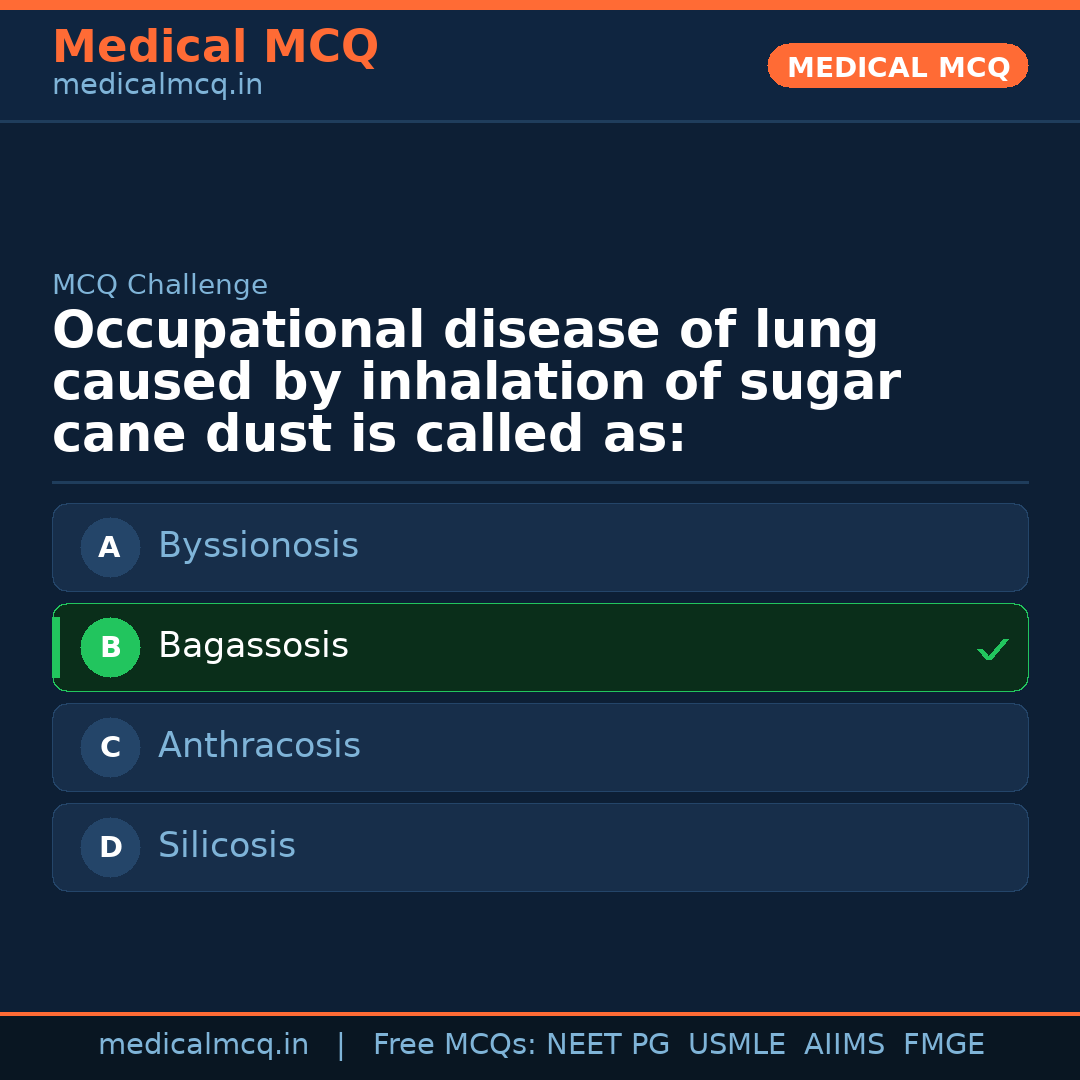Open medicalmcq.in link below header title

tap(157, 85)
